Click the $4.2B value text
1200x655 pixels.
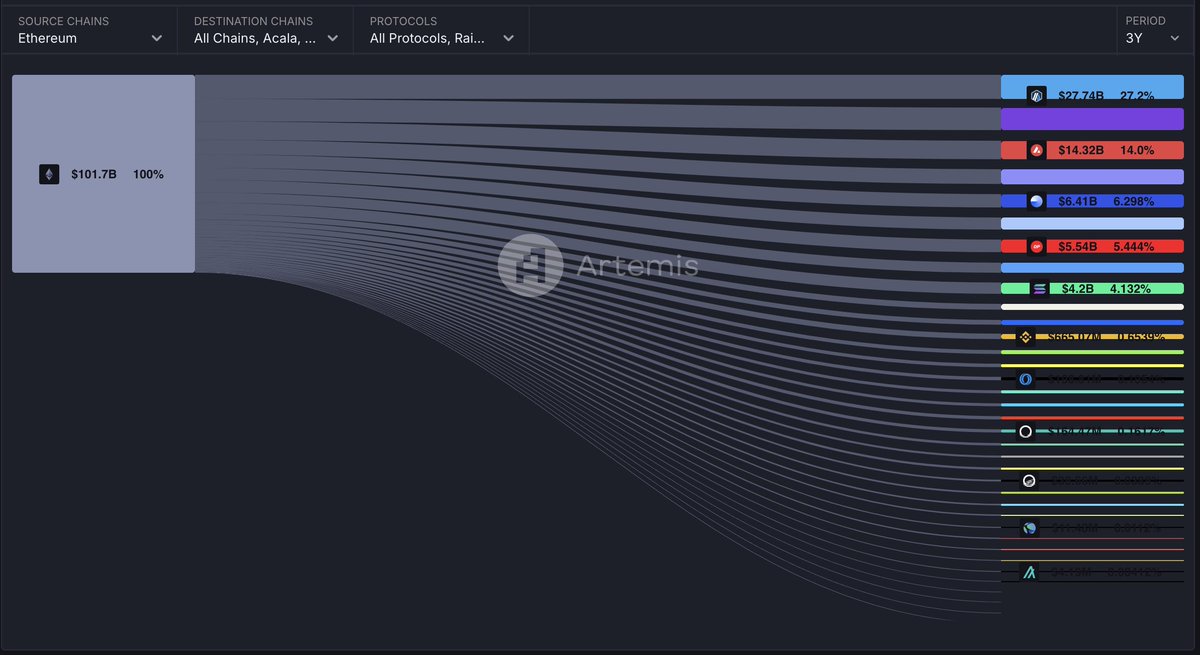(x=1077, y=289)
